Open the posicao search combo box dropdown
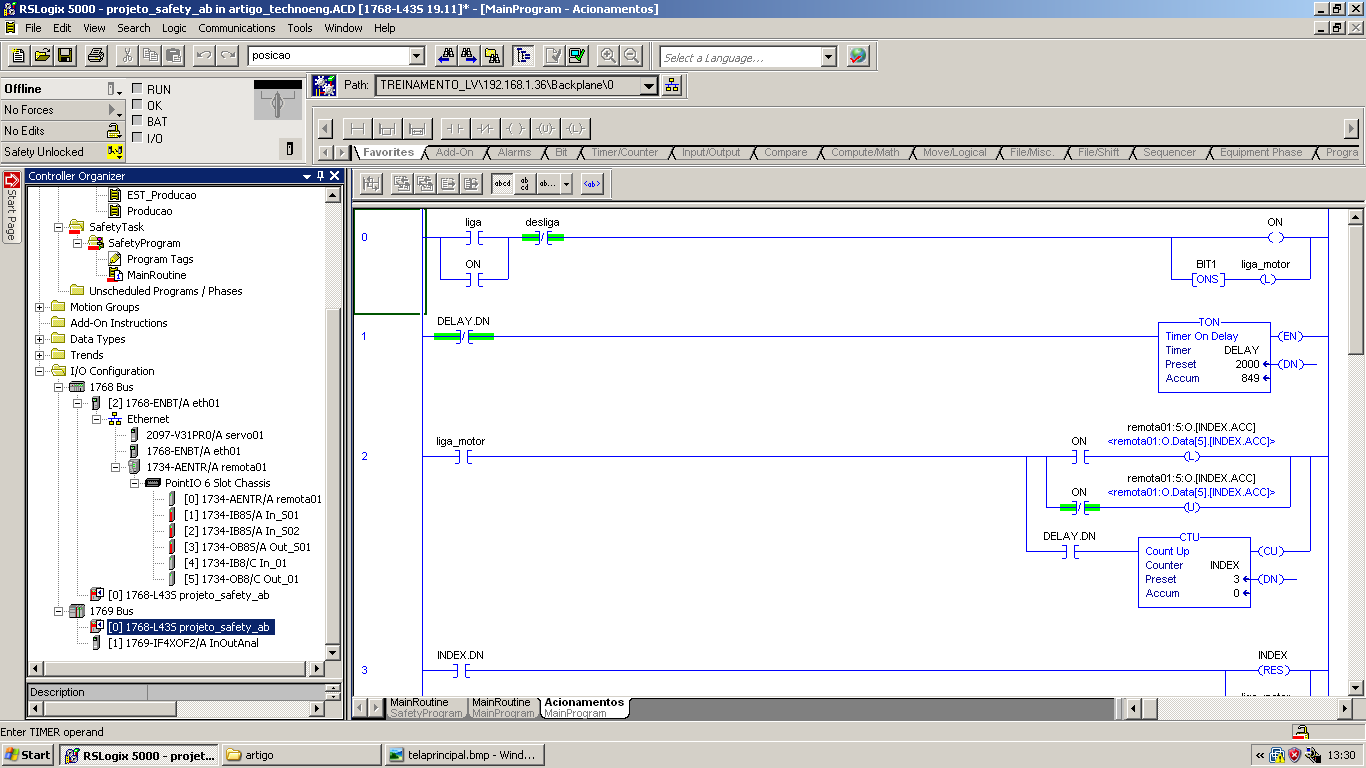This screenshot has height=768, width=1366. click(417, 56)
